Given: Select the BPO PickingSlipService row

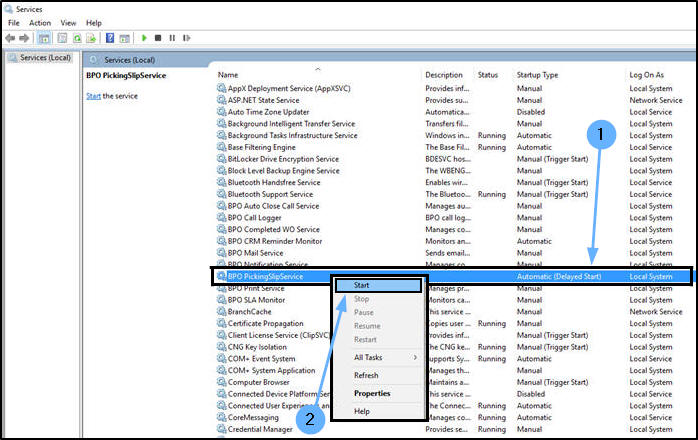Looking at the screenshot, I should pyautogui.click(x=451, y=277).
